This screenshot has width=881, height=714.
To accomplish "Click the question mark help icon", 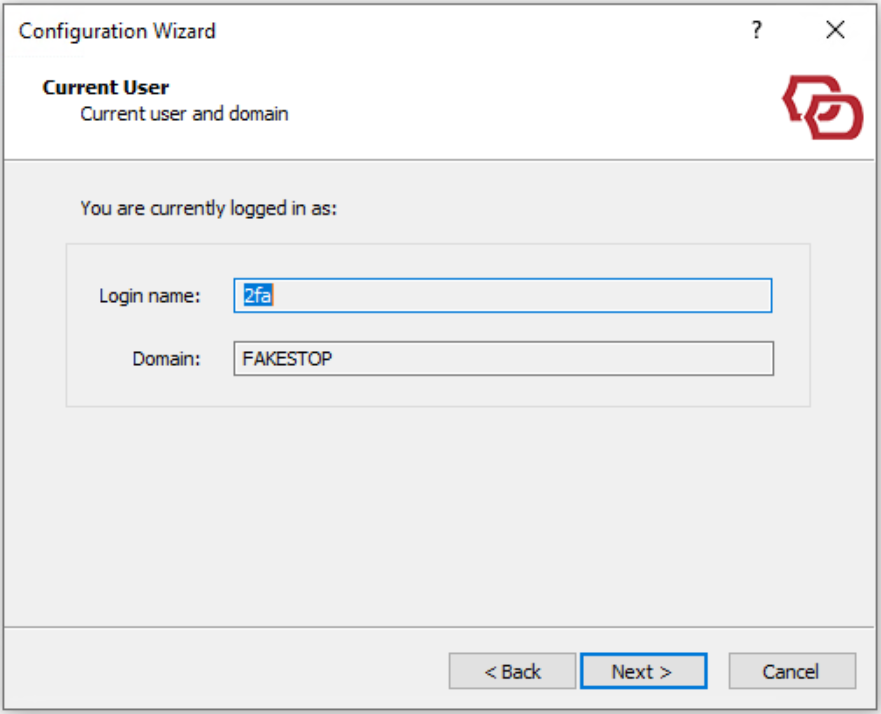I will click(757, 30).
